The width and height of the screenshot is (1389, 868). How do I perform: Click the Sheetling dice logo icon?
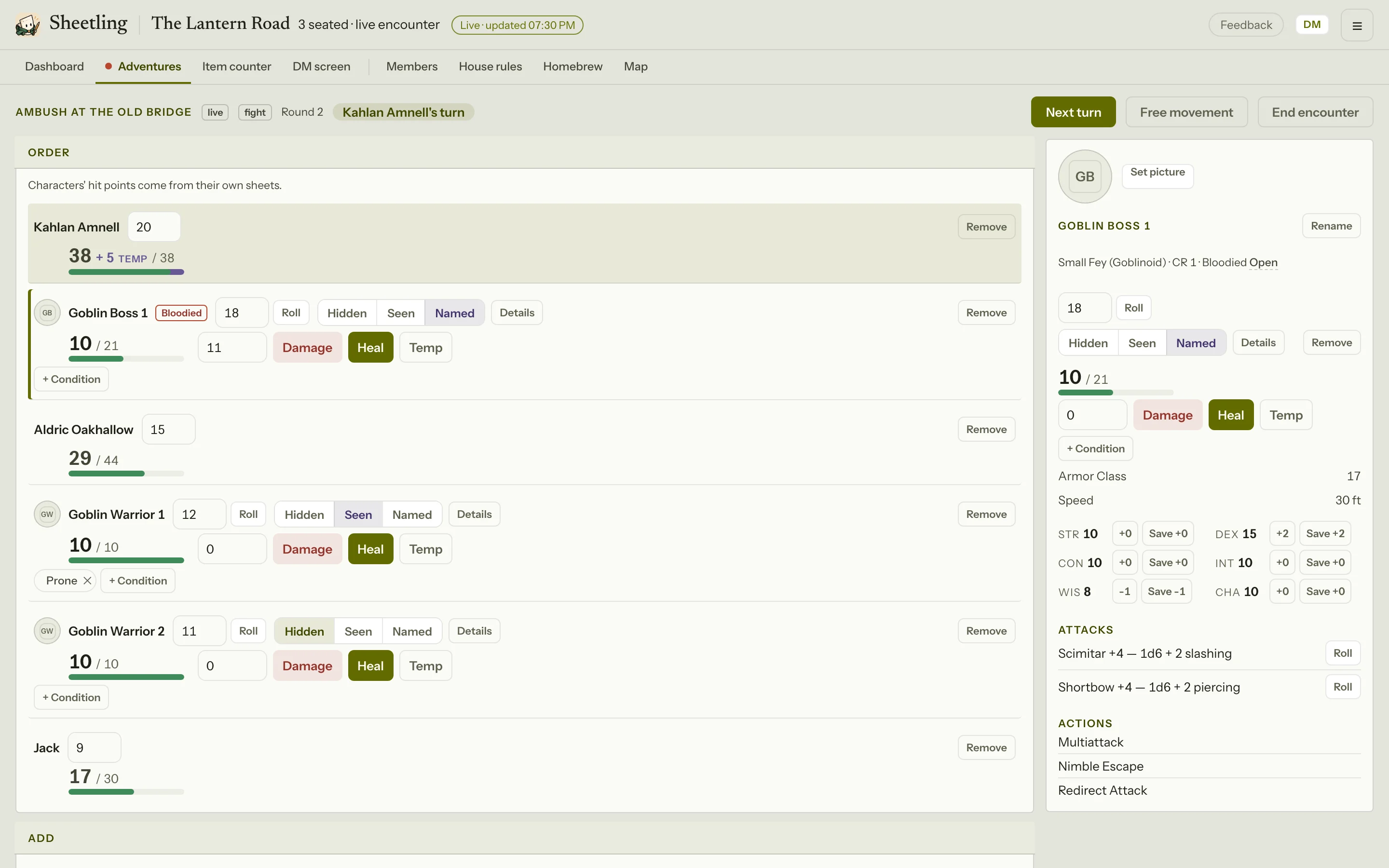[27, 25]
